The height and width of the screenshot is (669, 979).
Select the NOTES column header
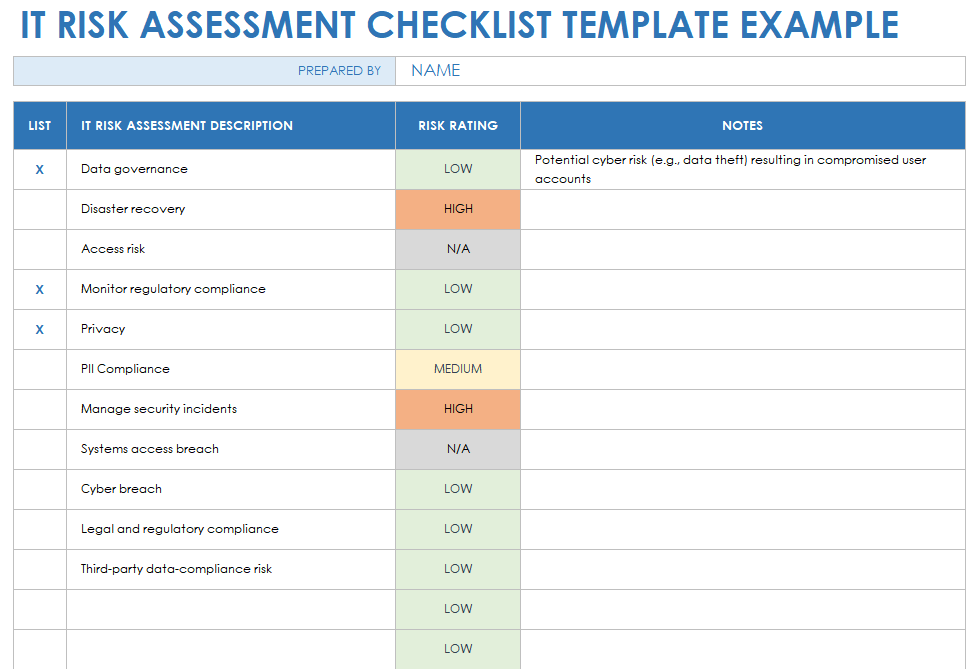(x=742, y=126)
